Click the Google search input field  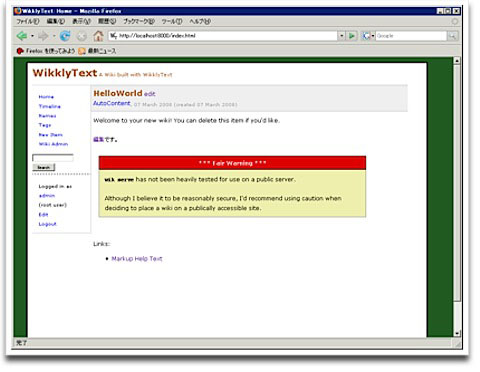coord(411,36)
